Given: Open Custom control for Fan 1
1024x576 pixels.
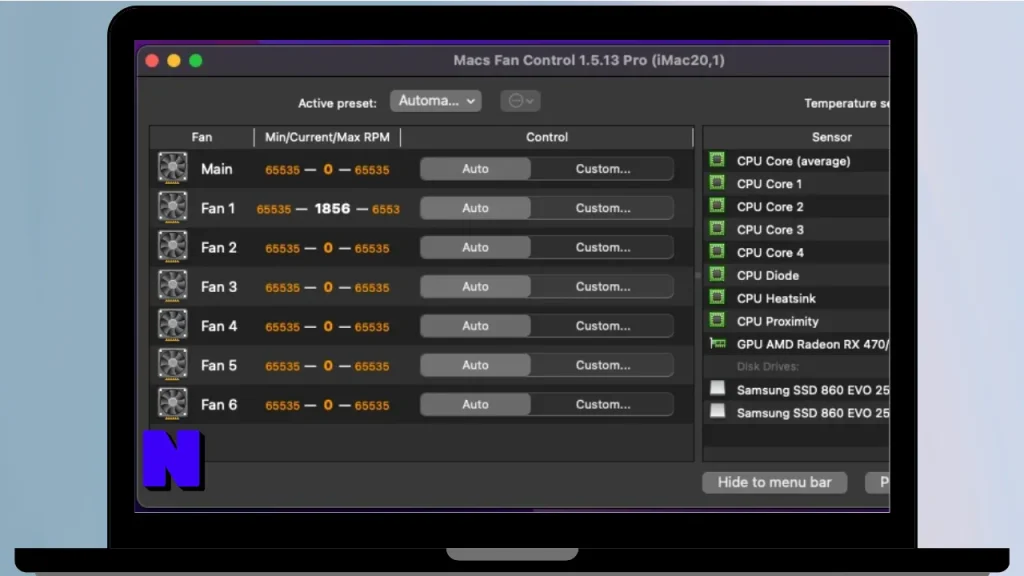Looking at the screenshot, I should pyautogui.click(x=602, y=208).
